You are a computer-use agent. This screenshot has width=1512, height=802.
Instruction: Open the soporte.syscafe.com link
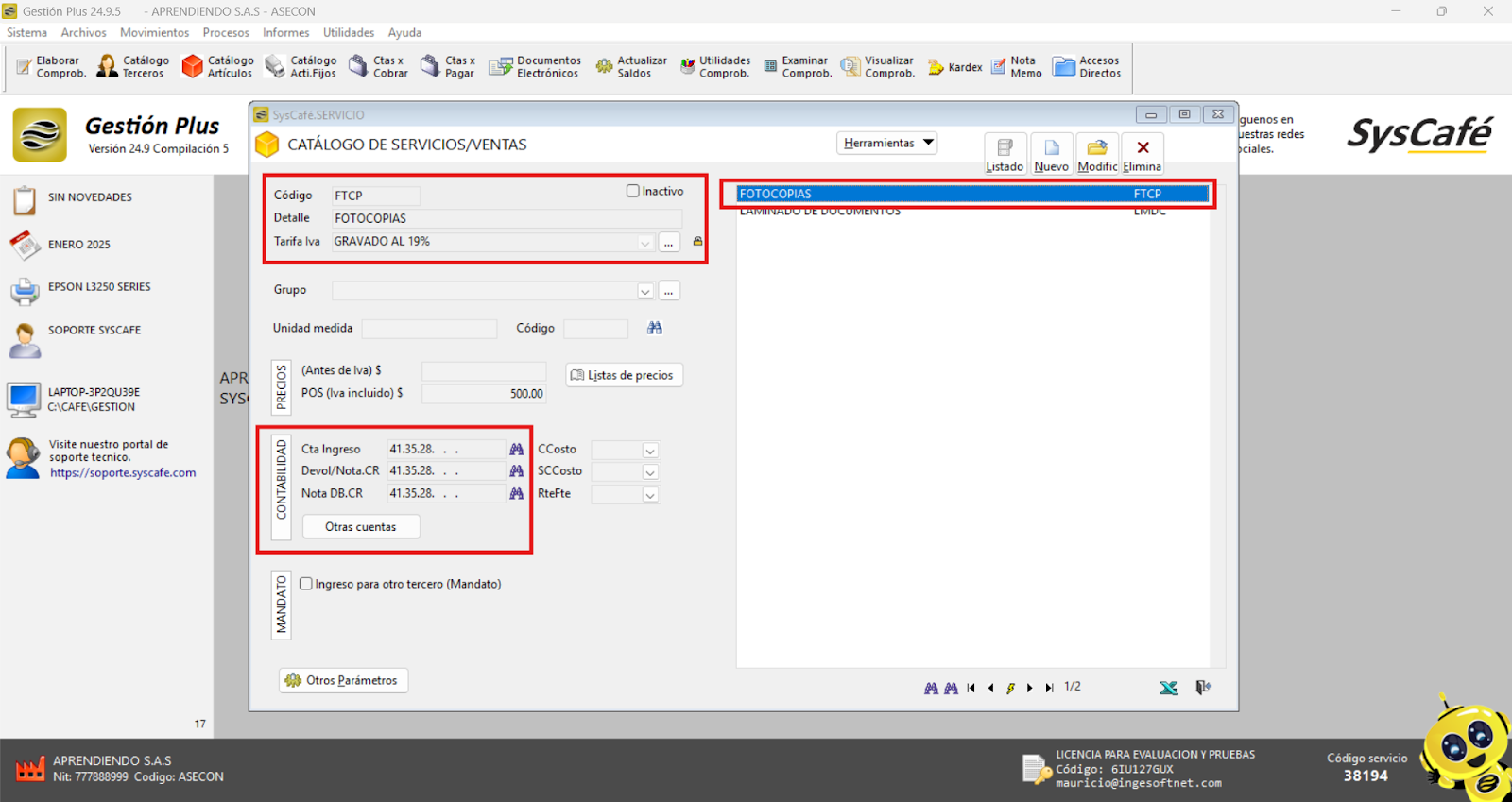tap(123, 473)
